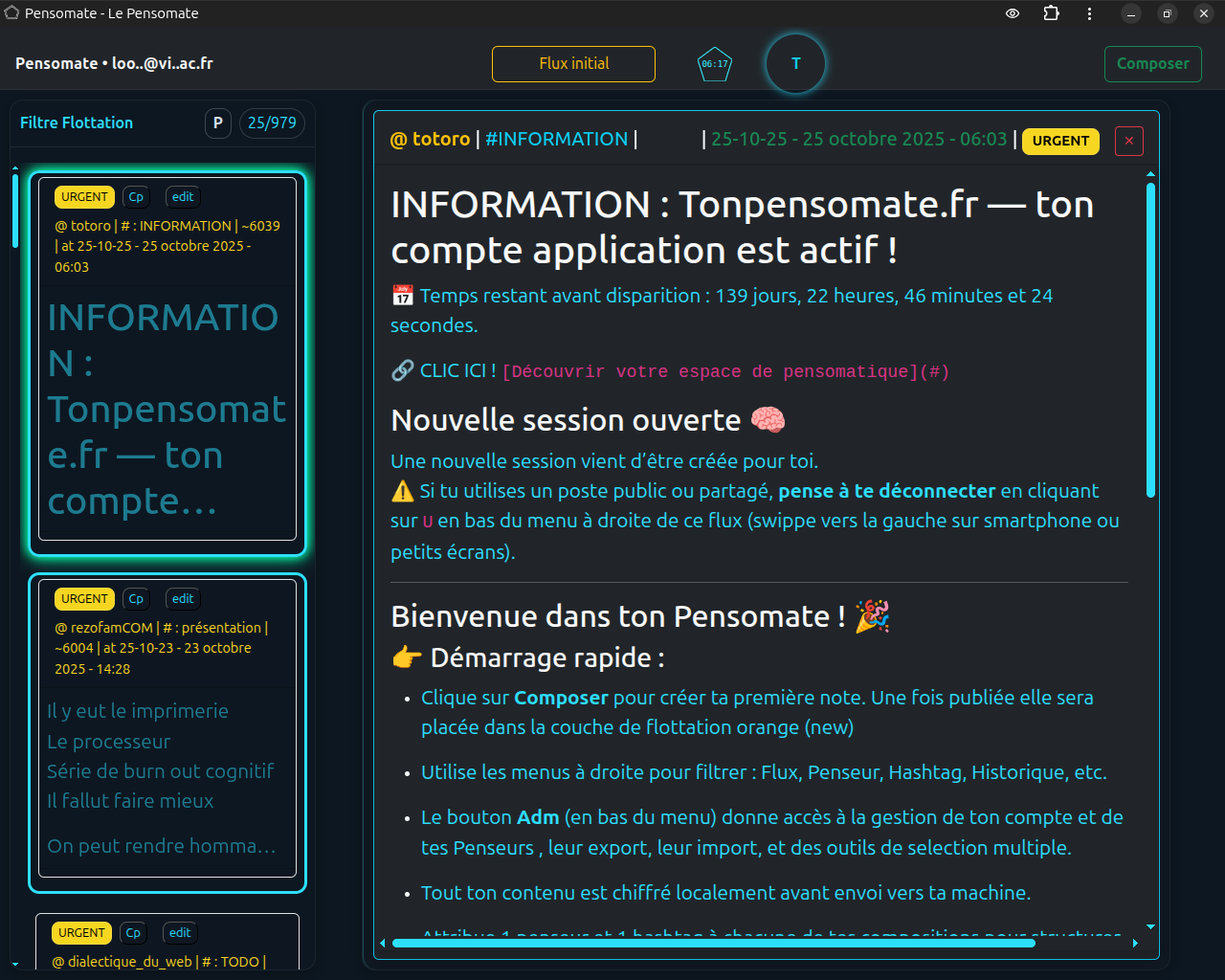Click the 25/979 counter badge
1225x980 pixels.
click(x=272, y=122)
